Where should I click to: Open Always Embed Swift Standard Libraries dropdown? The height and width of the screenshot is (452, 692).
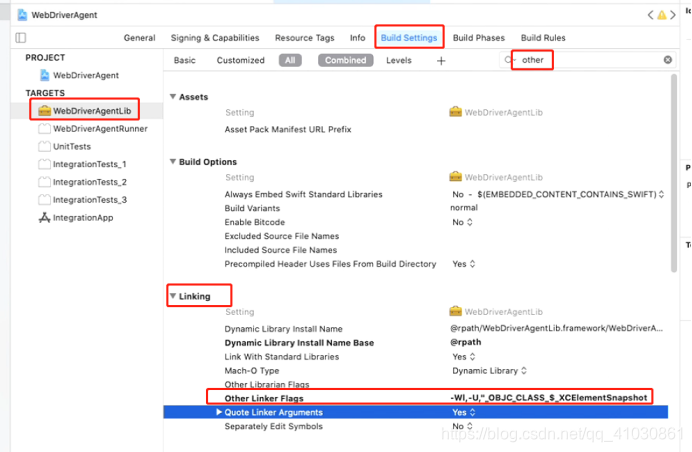click(x=661, y=194)
